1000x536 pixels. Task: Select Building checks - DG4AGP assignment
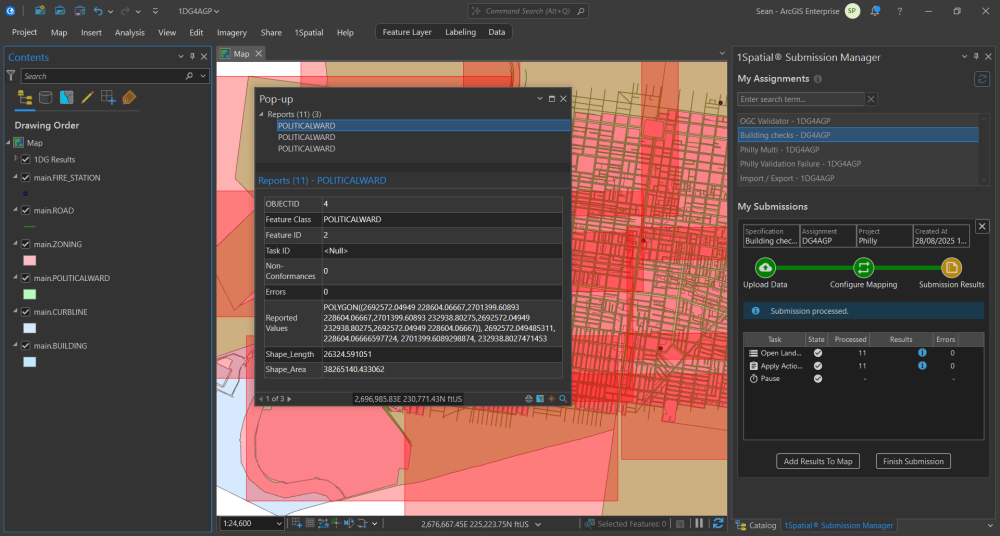[858, 135]
